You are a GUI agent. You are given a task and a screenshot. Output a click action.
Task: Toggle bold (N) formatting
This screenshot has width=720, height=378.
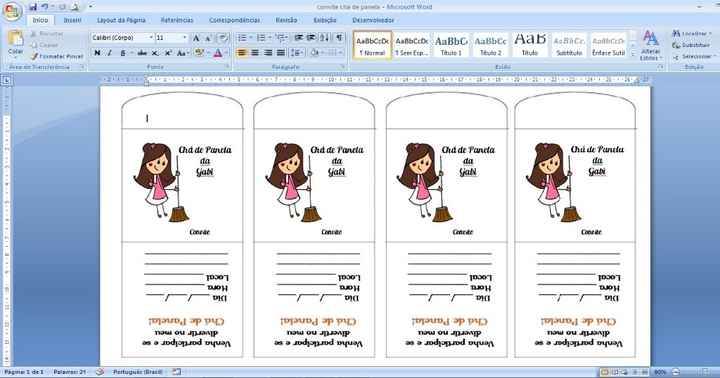click(97, 53)
